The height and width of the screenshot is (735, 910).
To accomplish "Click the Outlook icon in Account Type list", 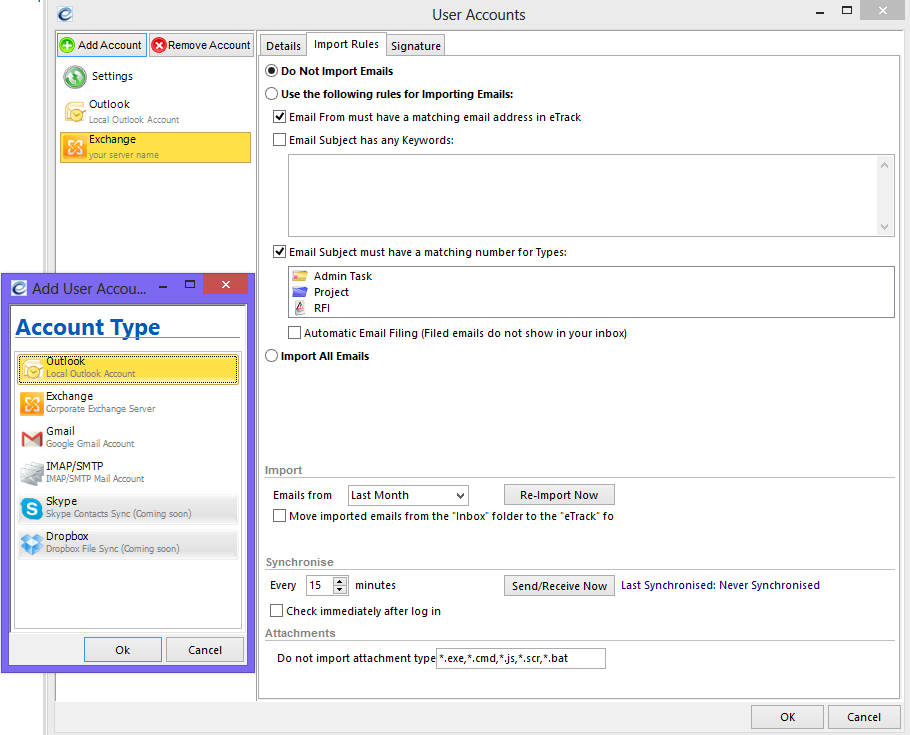I will 32,369.
